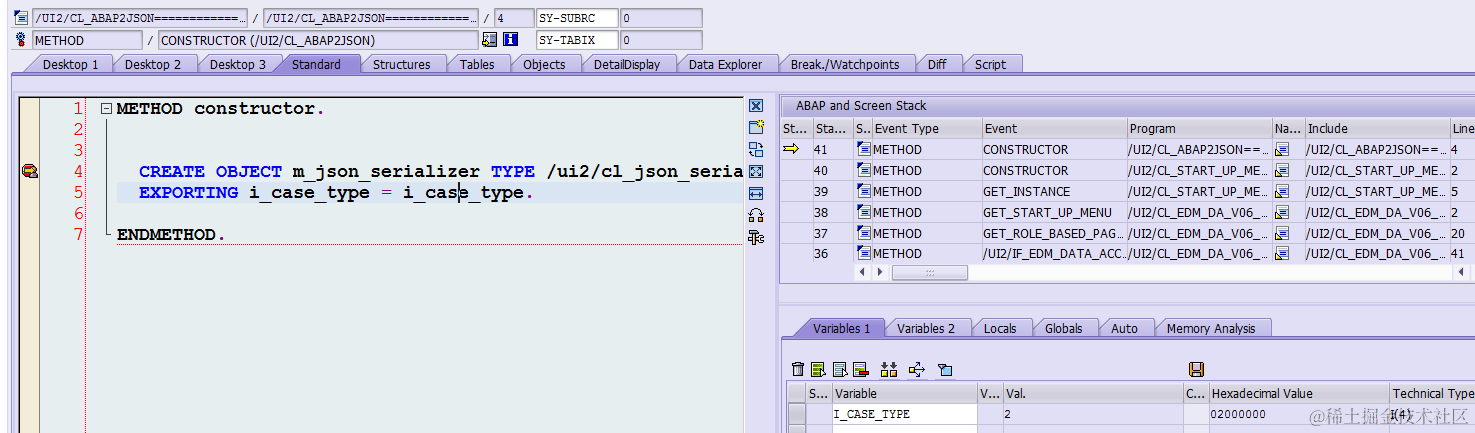The height and width of the screenshot is (433, 1475).
Task: Click the navigate-to-source icon beside CONSTRUCTOR field
Action: pos(489,40)
